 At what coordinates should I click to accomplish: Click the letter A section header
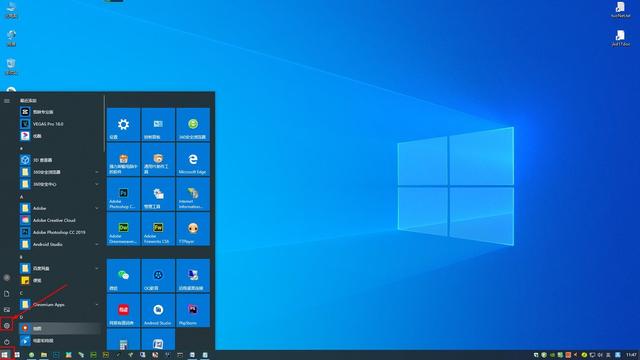(21, 196)
